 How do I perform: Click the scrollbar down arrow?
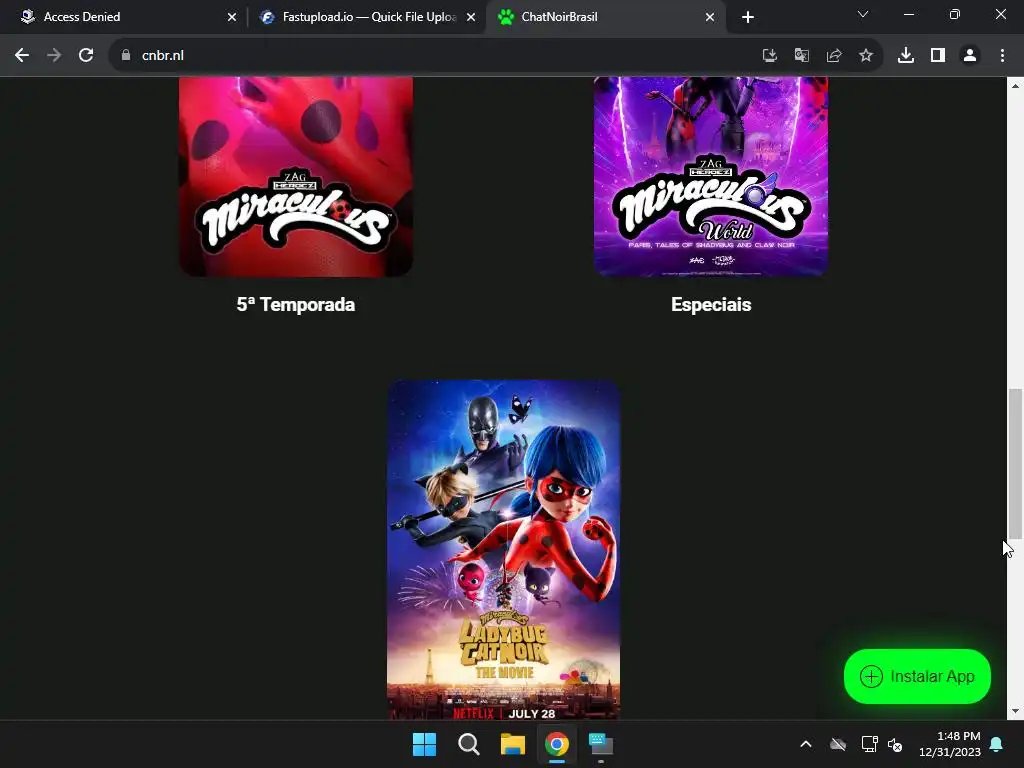tap(1015, 711)
